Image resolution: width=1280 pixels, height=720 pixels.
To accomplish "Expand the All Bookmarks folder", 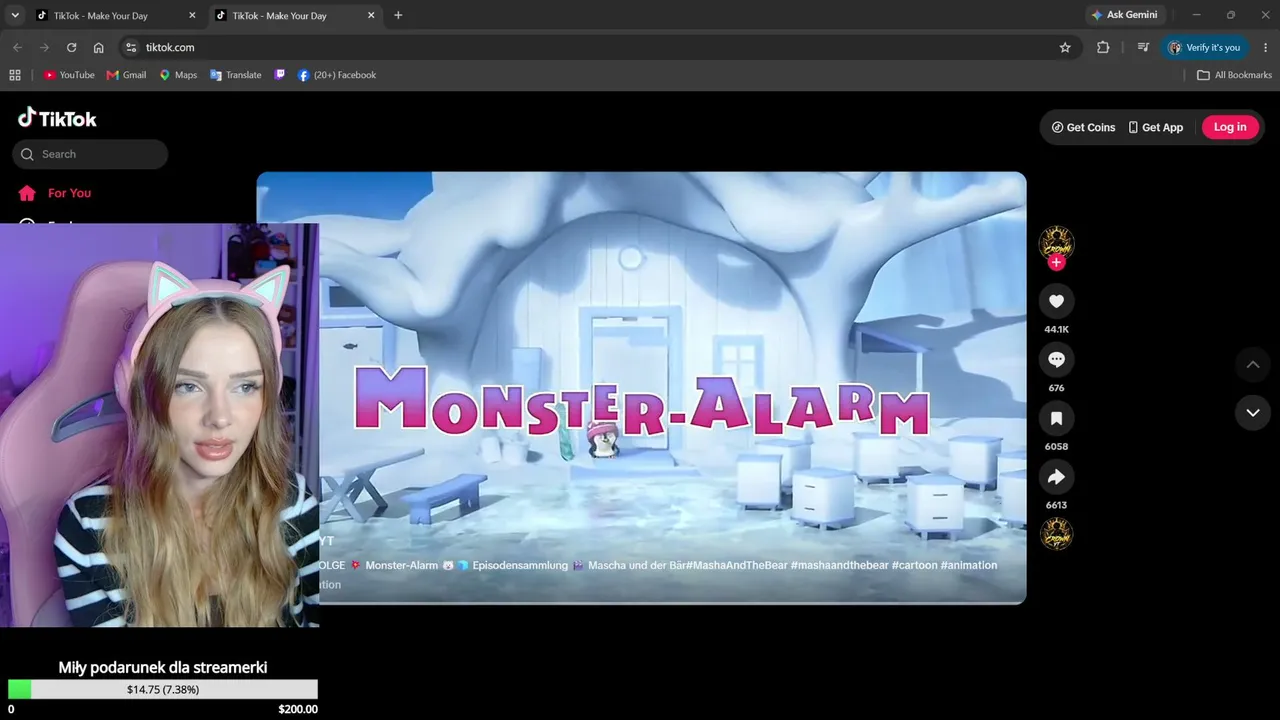I will coord(1235,75).
